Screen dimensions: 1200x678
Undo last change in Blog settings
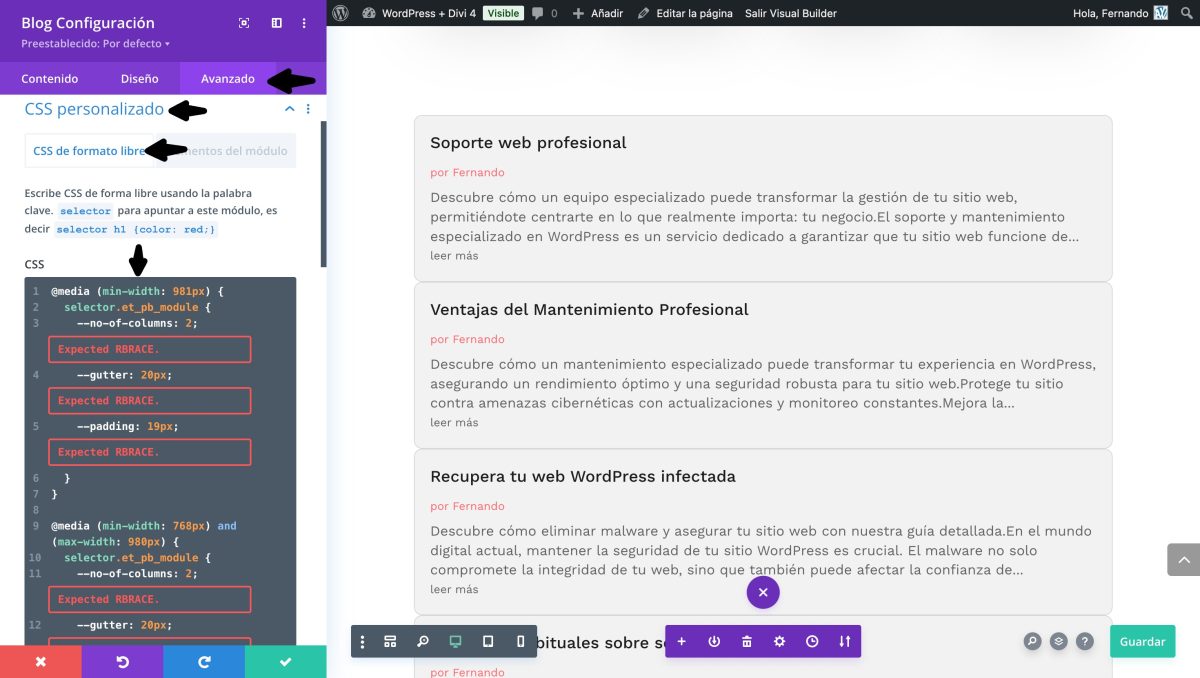tap(122, 662)
